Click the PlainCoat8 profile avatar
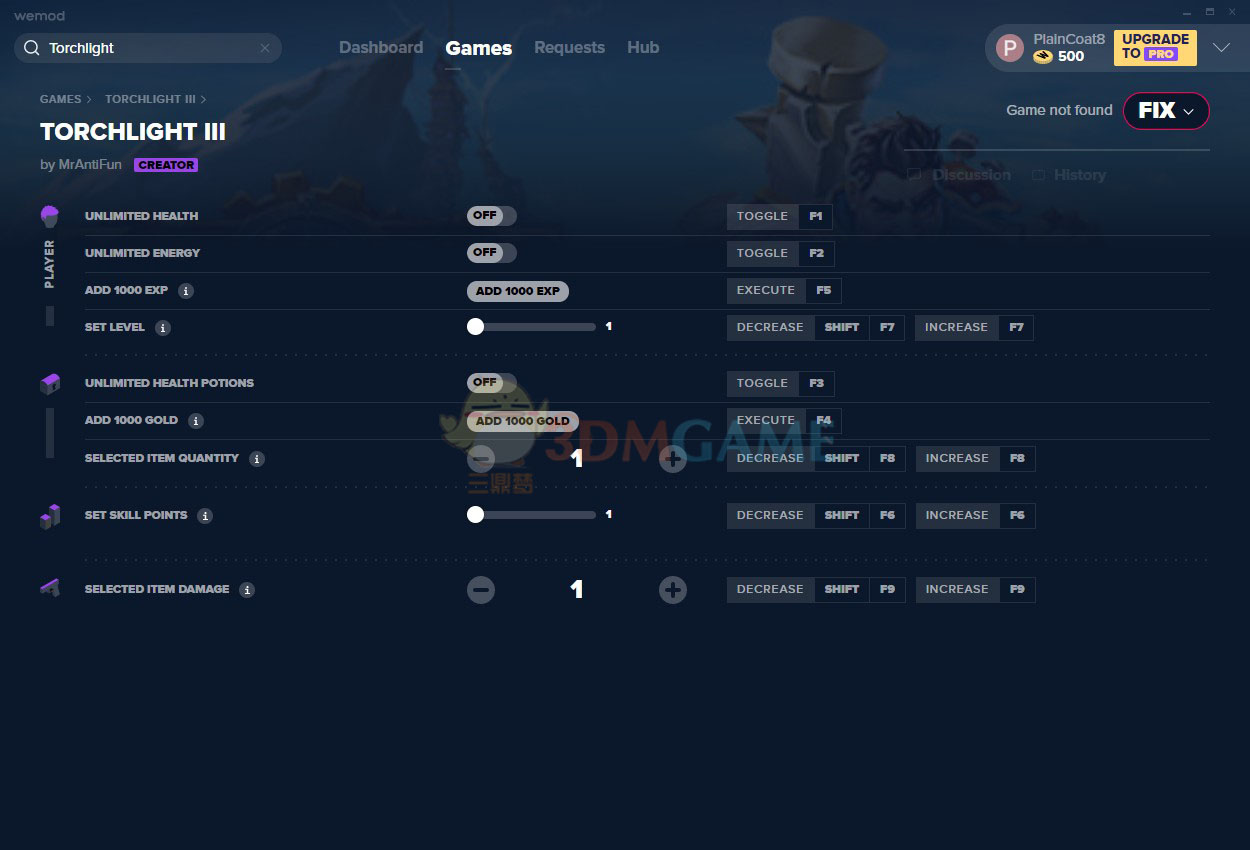This screenshot has height=850, width=1250. [1010, 48]
